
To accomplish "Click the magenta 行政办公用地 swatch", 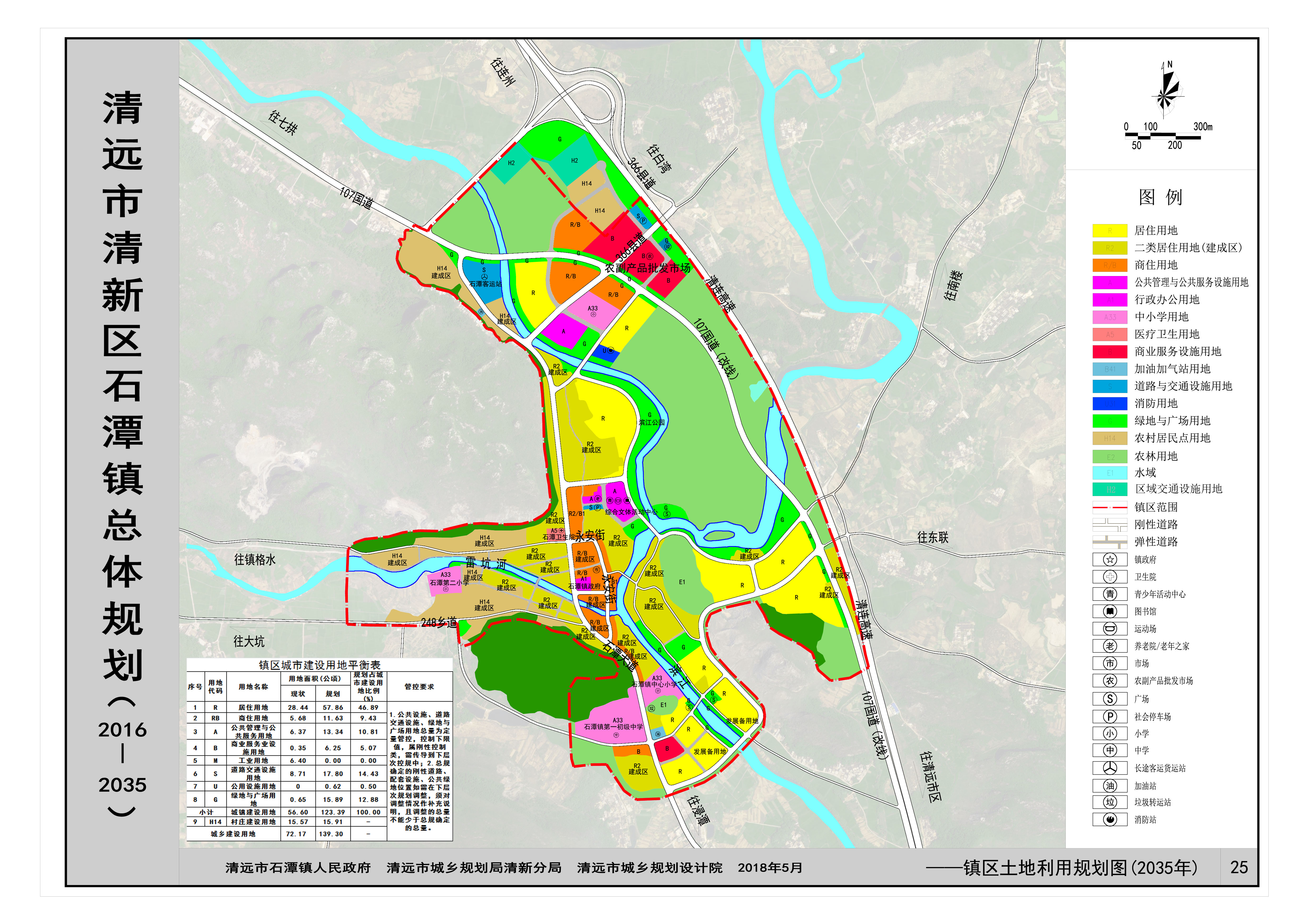I will [1110, 300].
